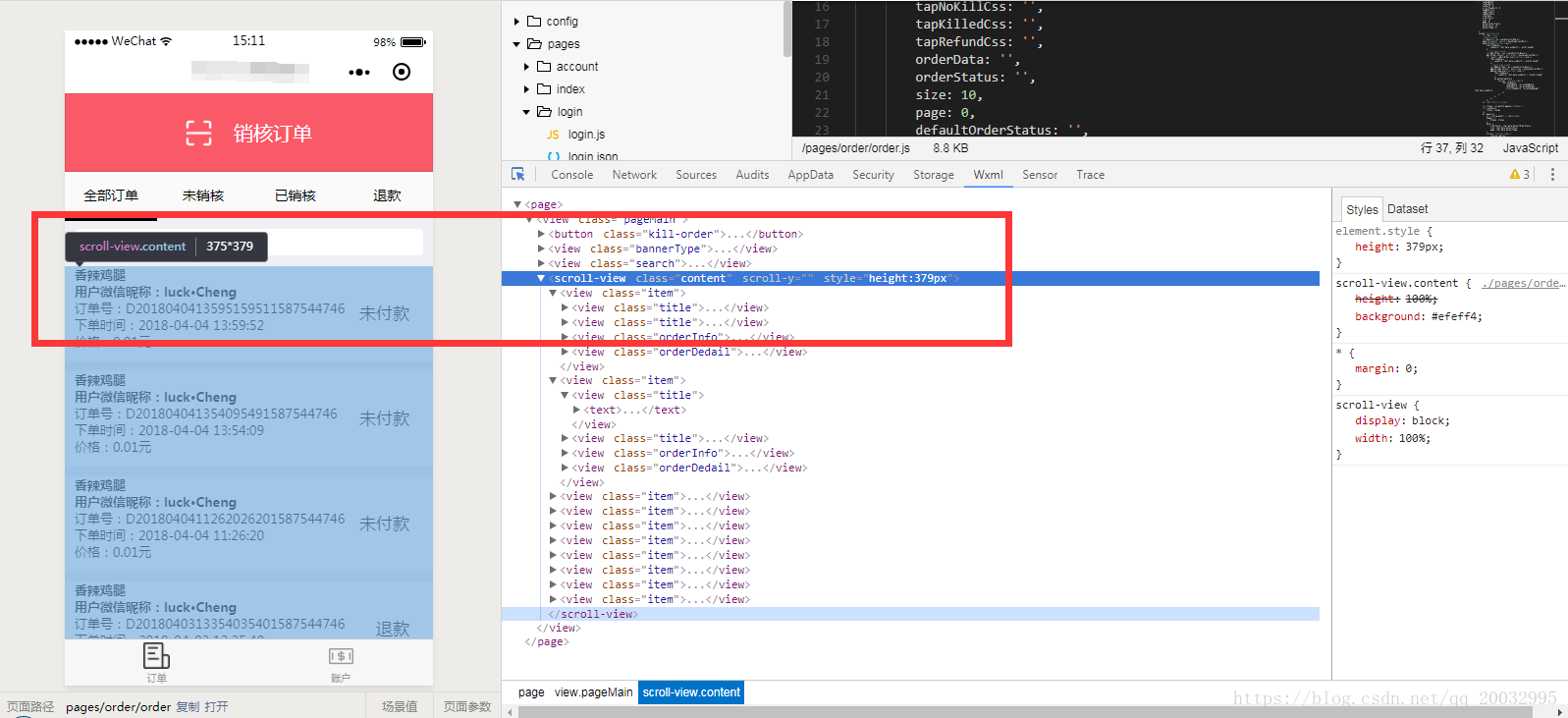Image resolution: width=1568 pixels, height=718 pixels.
Task: Open the 场景值 panel
Action: tap(400, 706)
